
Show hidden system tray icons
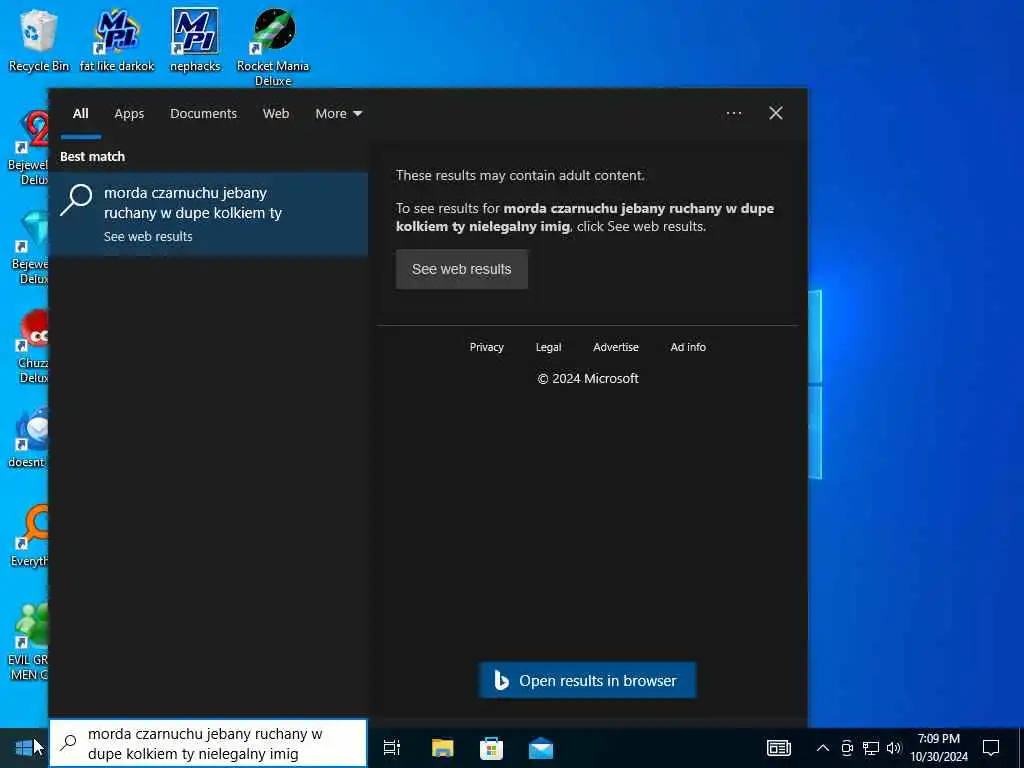pyautogui.click(x=823, y=748)
